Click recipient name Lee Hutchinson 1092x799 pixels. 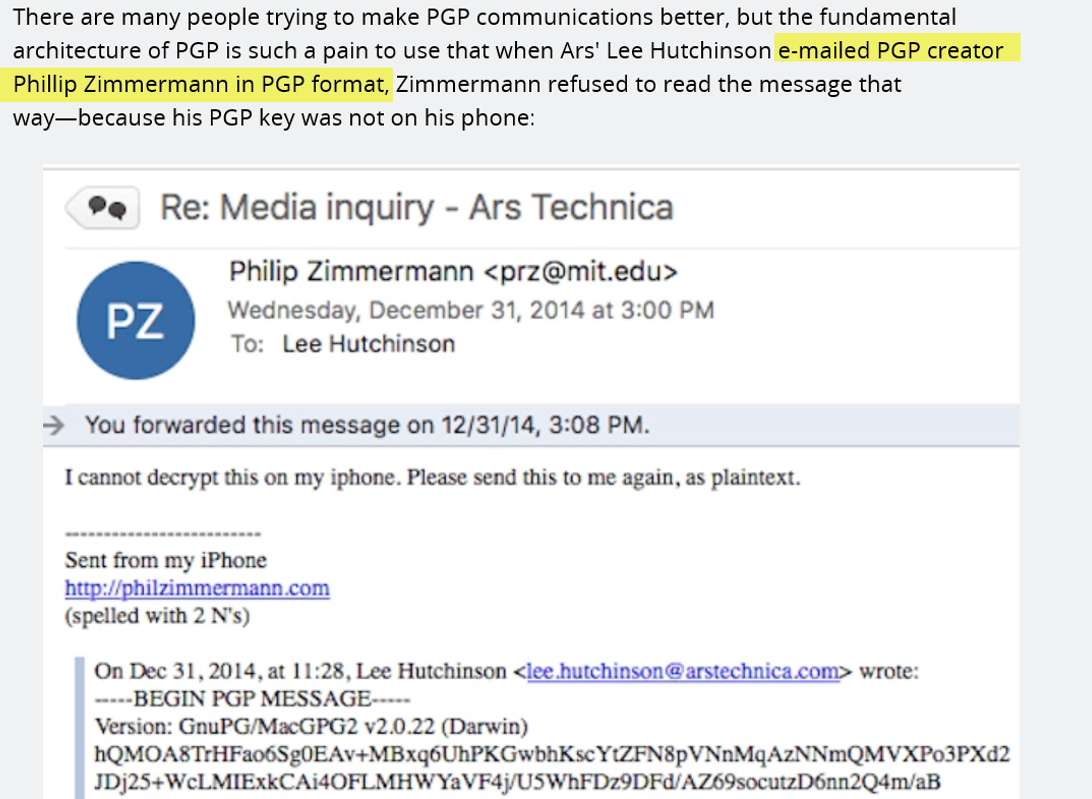coord(368,344)
